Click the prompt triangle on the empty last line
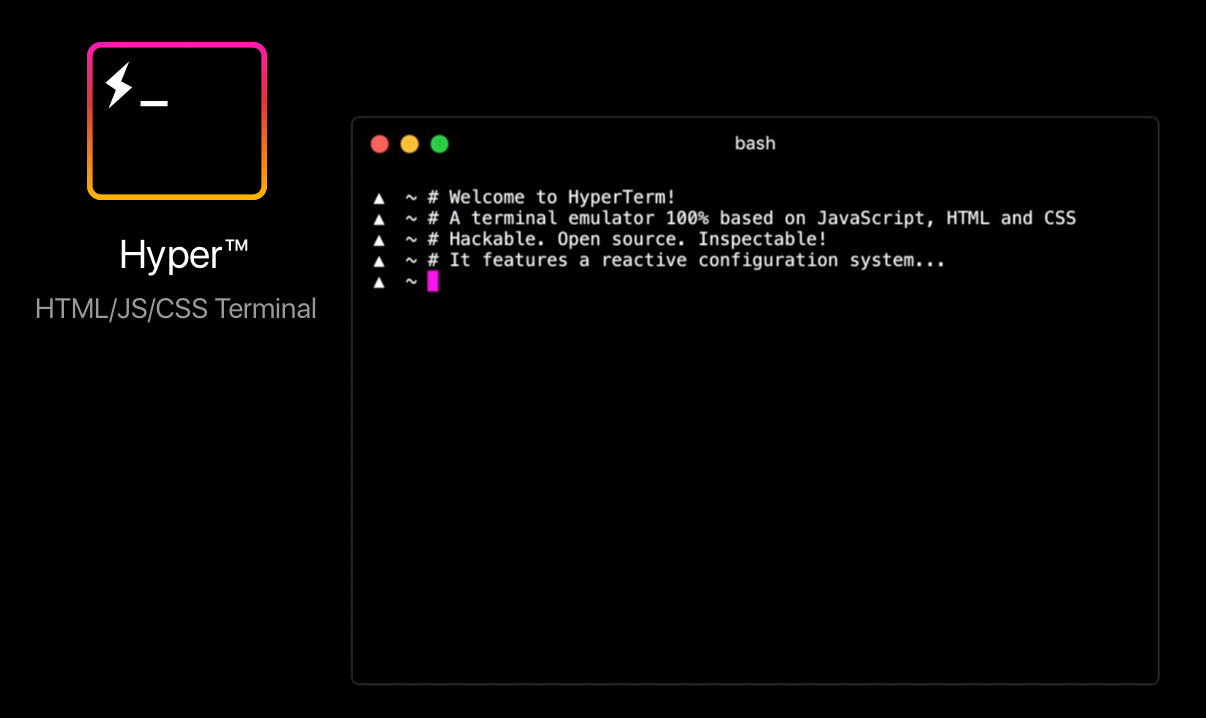The height and width of the screenshot is (718, 1206). click(x=379, y=283)
